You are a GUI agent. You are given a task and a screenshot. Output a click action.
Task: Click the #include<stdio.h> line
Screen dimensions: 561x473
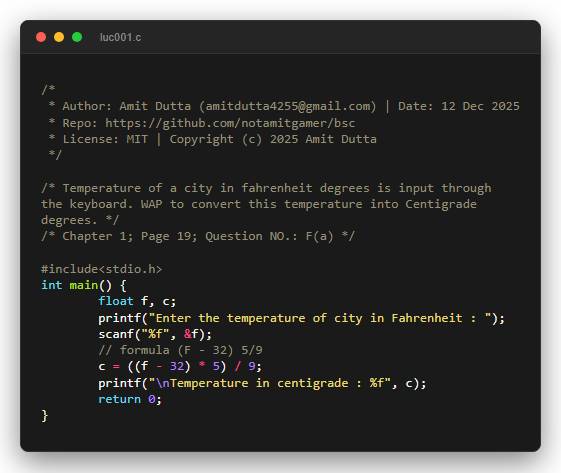coord(102,269)
